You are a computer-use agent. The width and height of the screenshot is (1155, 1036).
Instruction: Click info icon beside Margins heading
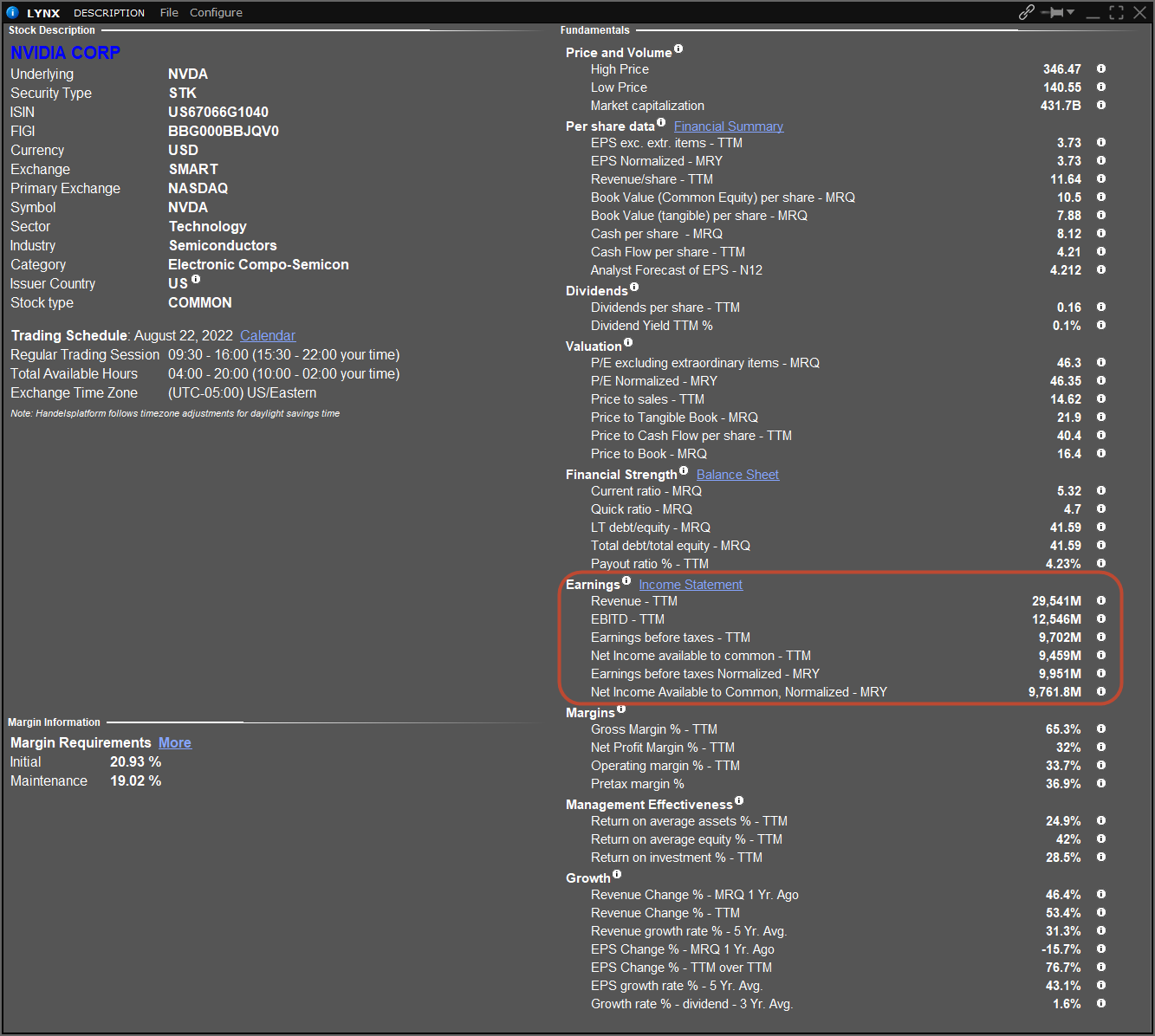[x=621, y=709]
